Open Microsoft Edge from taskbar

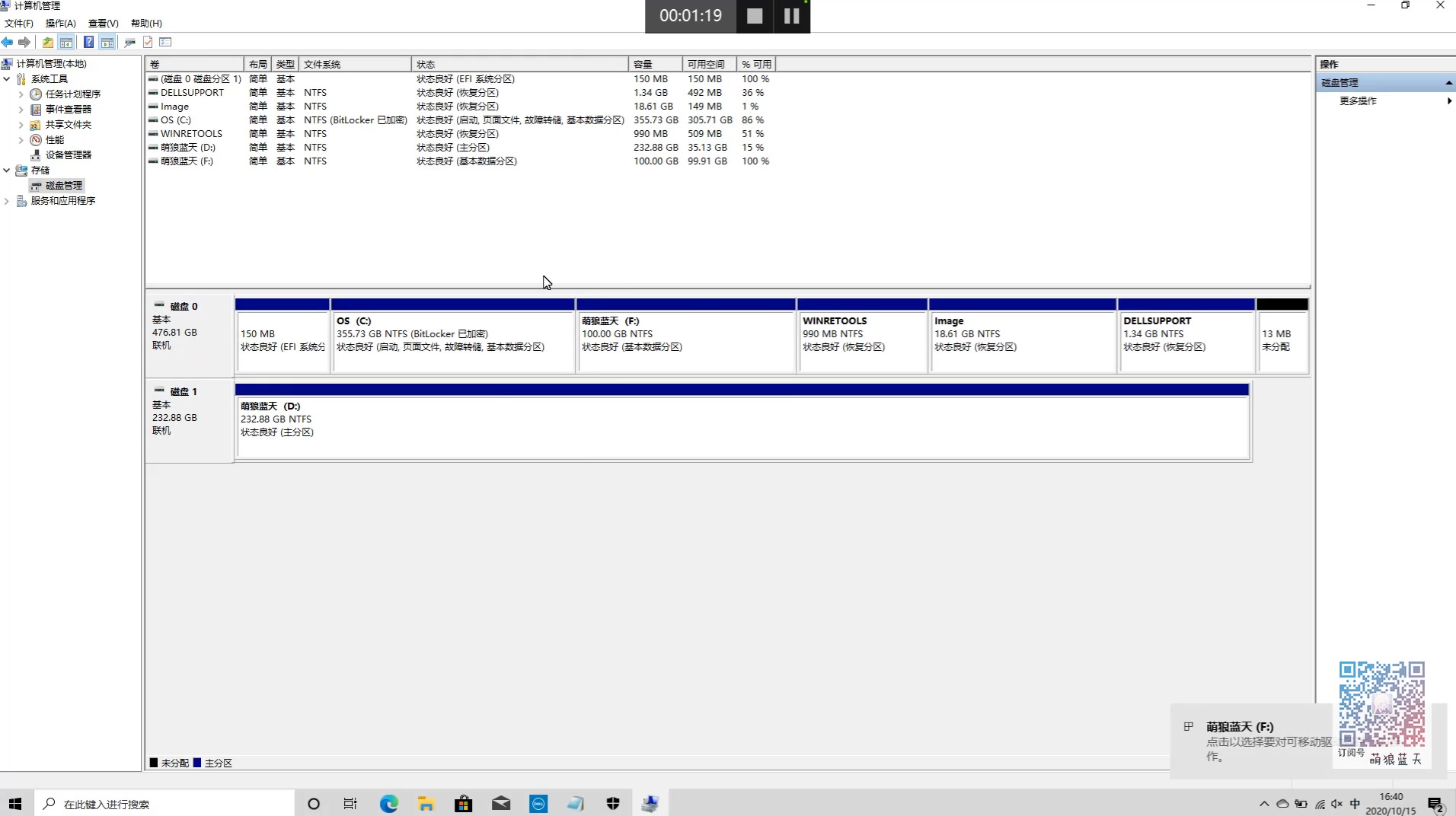coord(389,804)
